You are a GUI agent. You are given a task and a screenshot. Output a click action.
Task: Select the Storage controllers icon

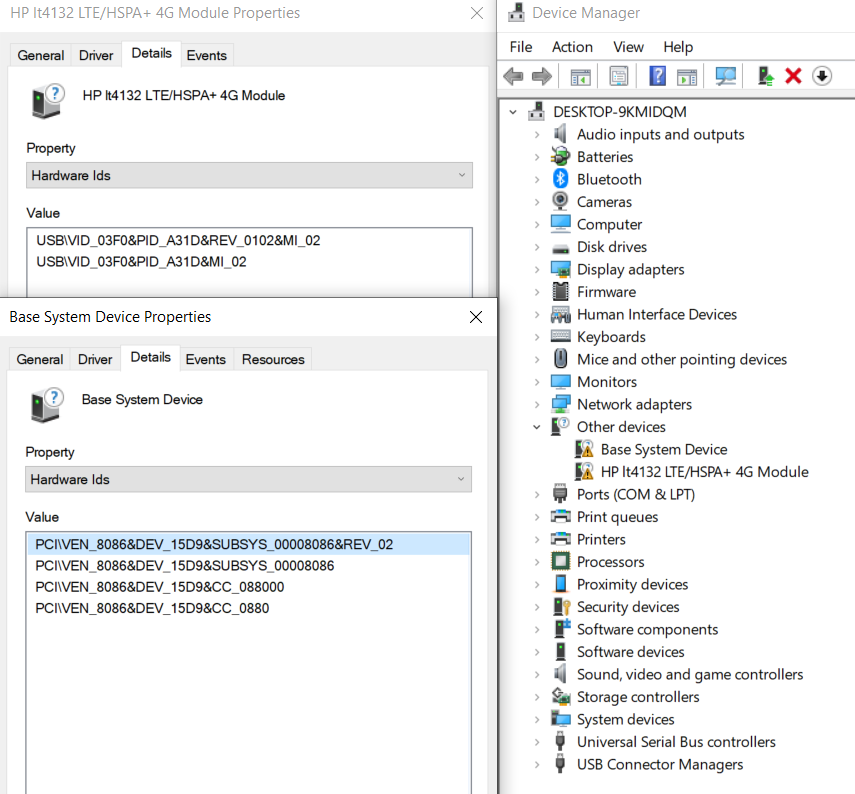point(561,696)
